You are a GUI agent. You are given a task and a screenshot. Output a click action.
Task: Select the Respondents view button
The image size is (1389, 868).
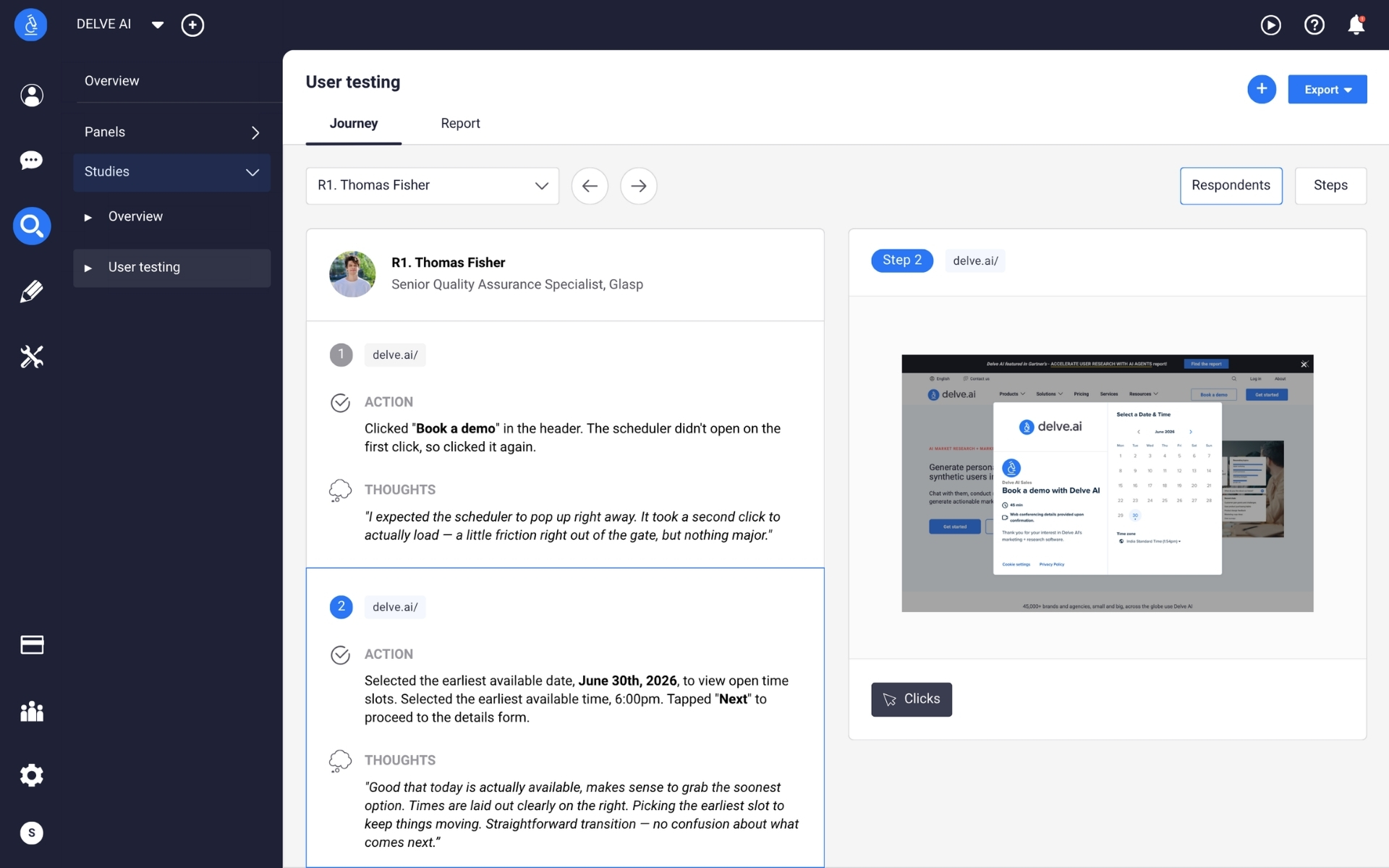pos(1231,186)
